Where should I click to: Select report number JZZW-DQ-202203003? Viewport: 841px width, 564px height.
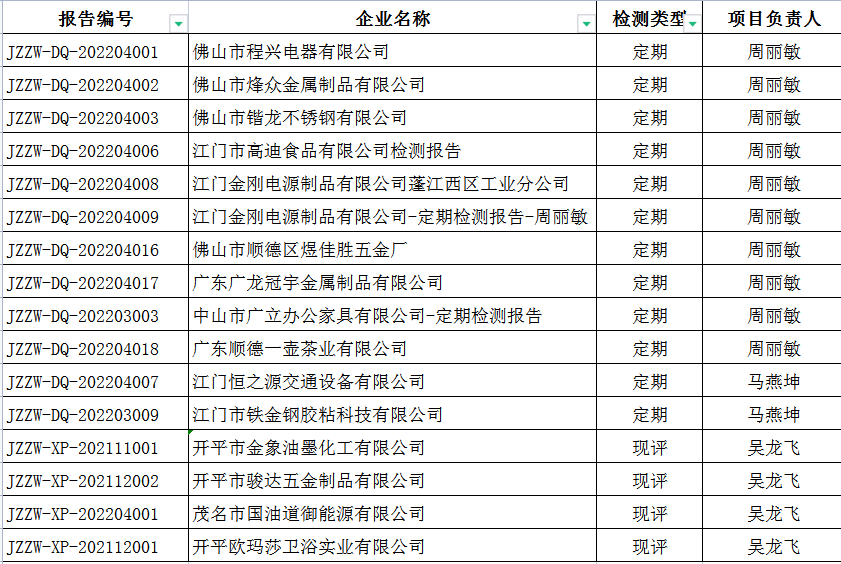pyautogui.click(x=83, y=316)
